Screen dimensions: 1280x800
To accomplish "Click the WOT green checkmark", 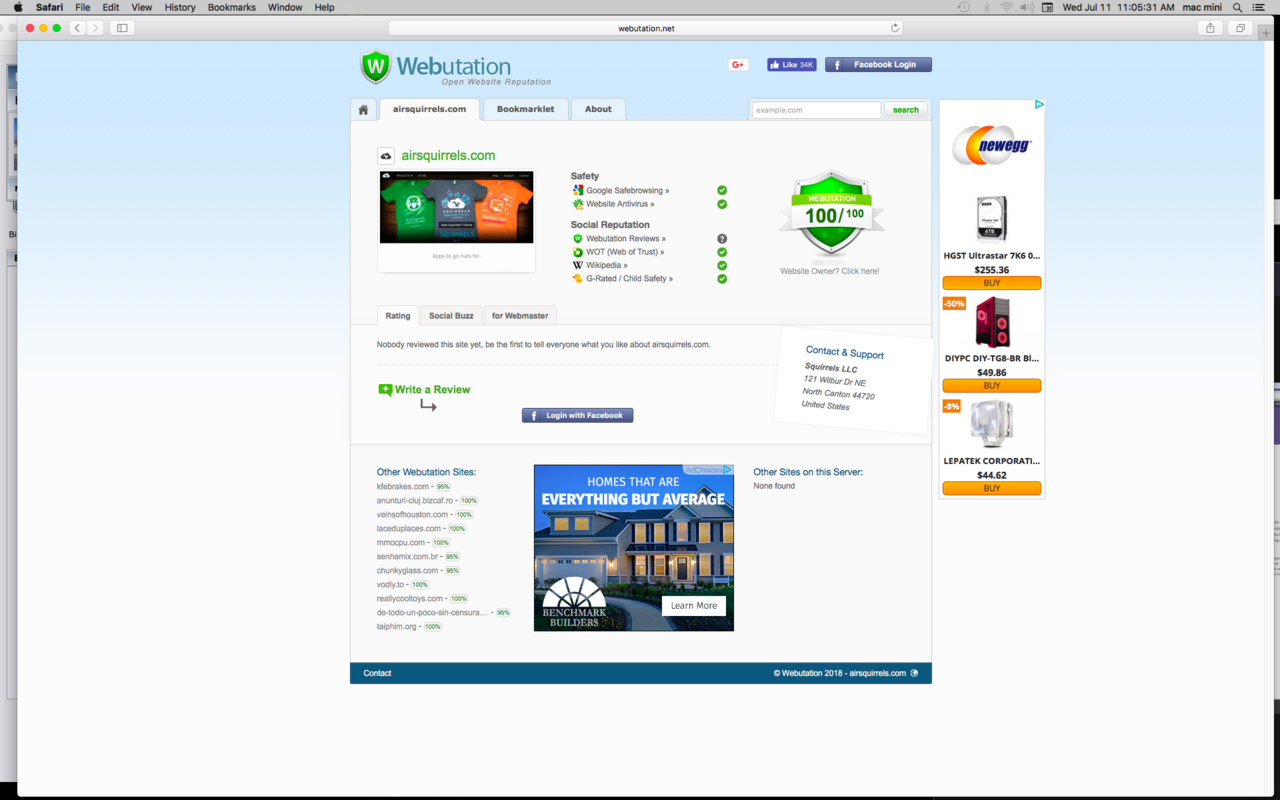I will pyautogui.click(x=722, y=252).
